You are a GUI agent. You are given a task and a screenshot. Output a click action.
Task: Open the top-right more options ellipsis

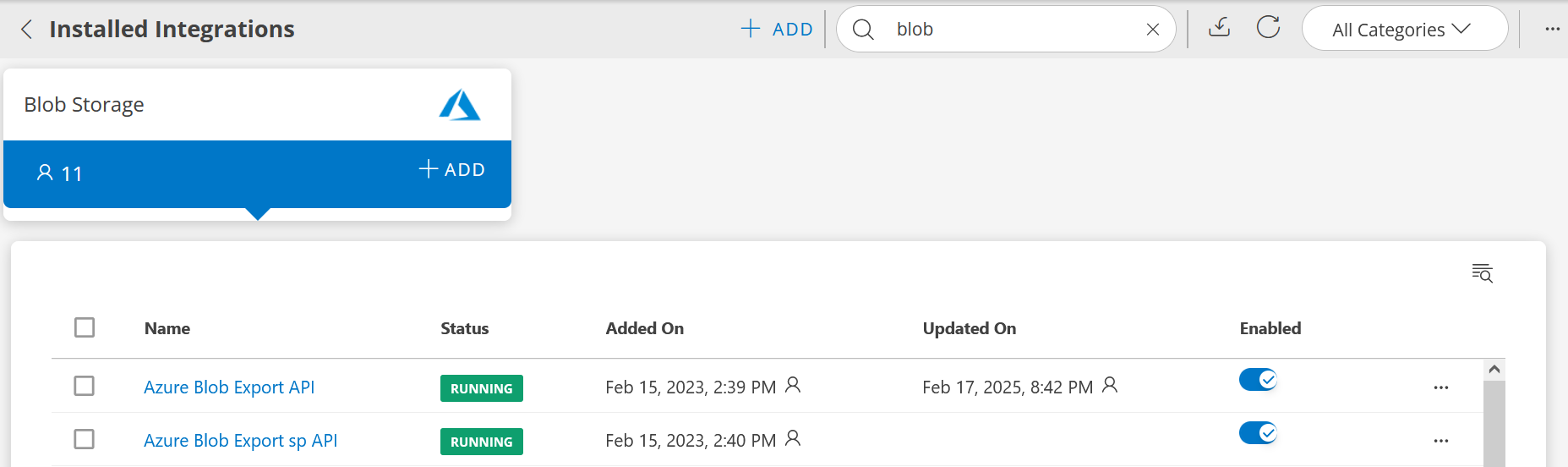coord(1552,29)
